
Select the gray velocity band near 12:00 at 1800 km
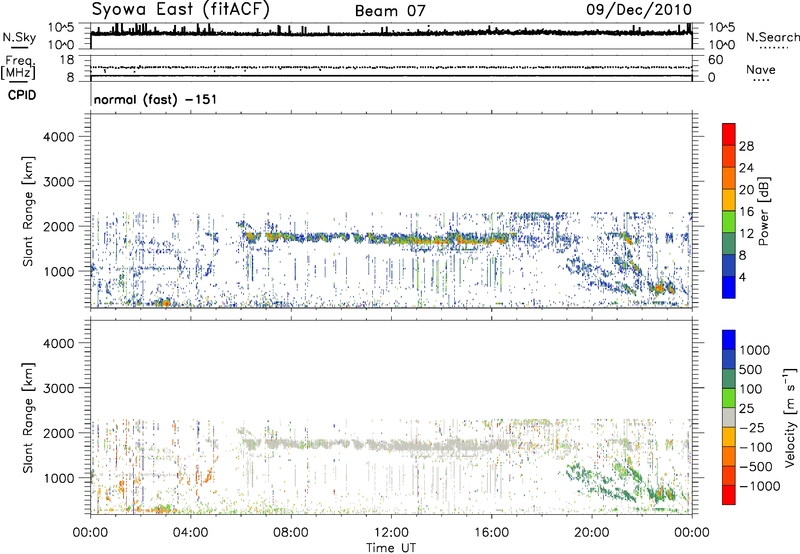point(391,444)
